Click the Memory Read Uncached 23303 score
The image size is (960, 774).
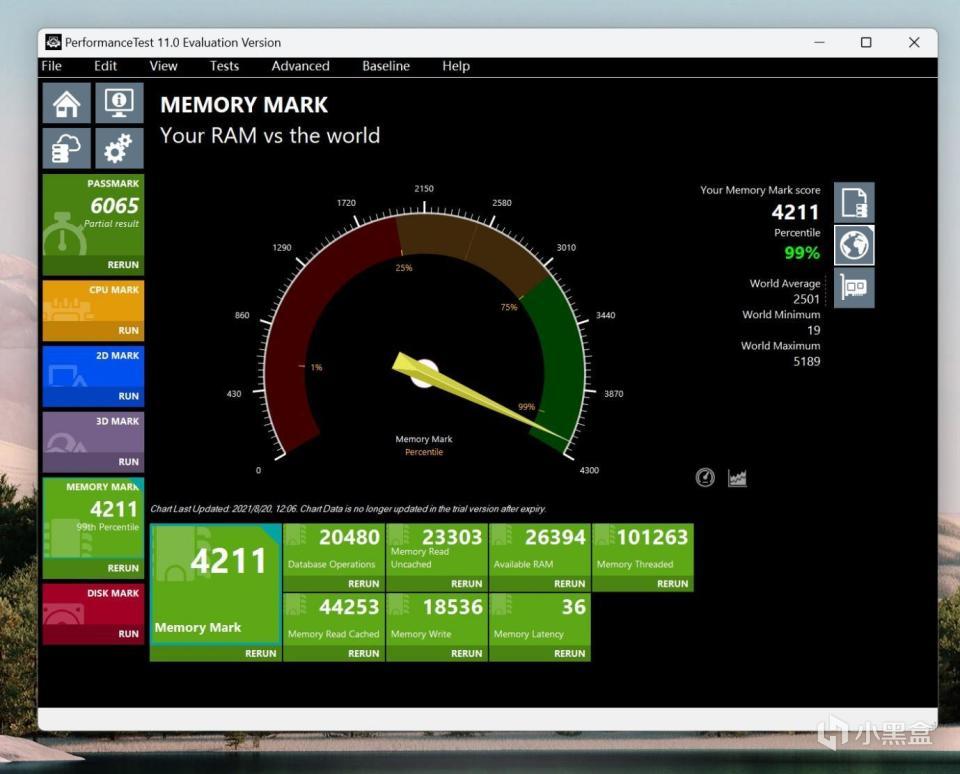click(452, 537)
